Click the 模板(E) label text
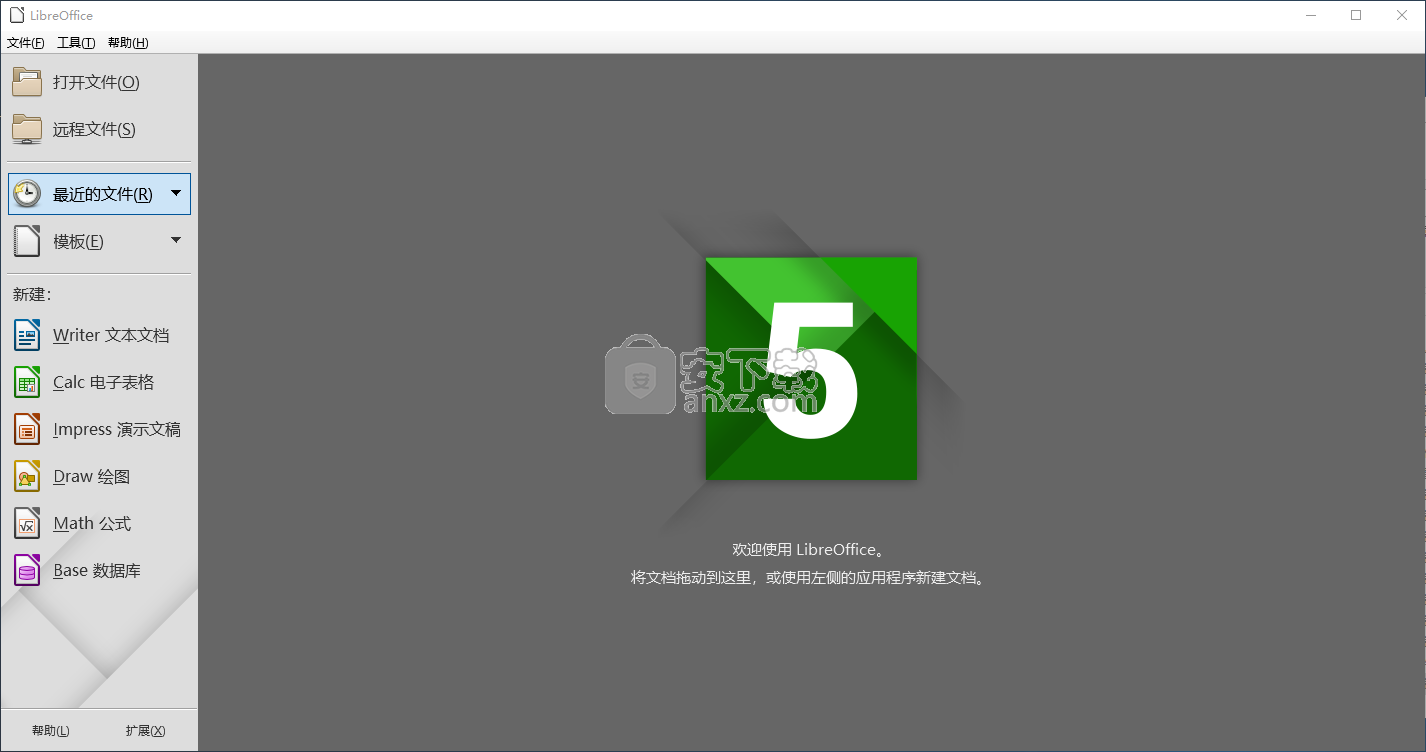1426x752 pixels. click(78, 241)
